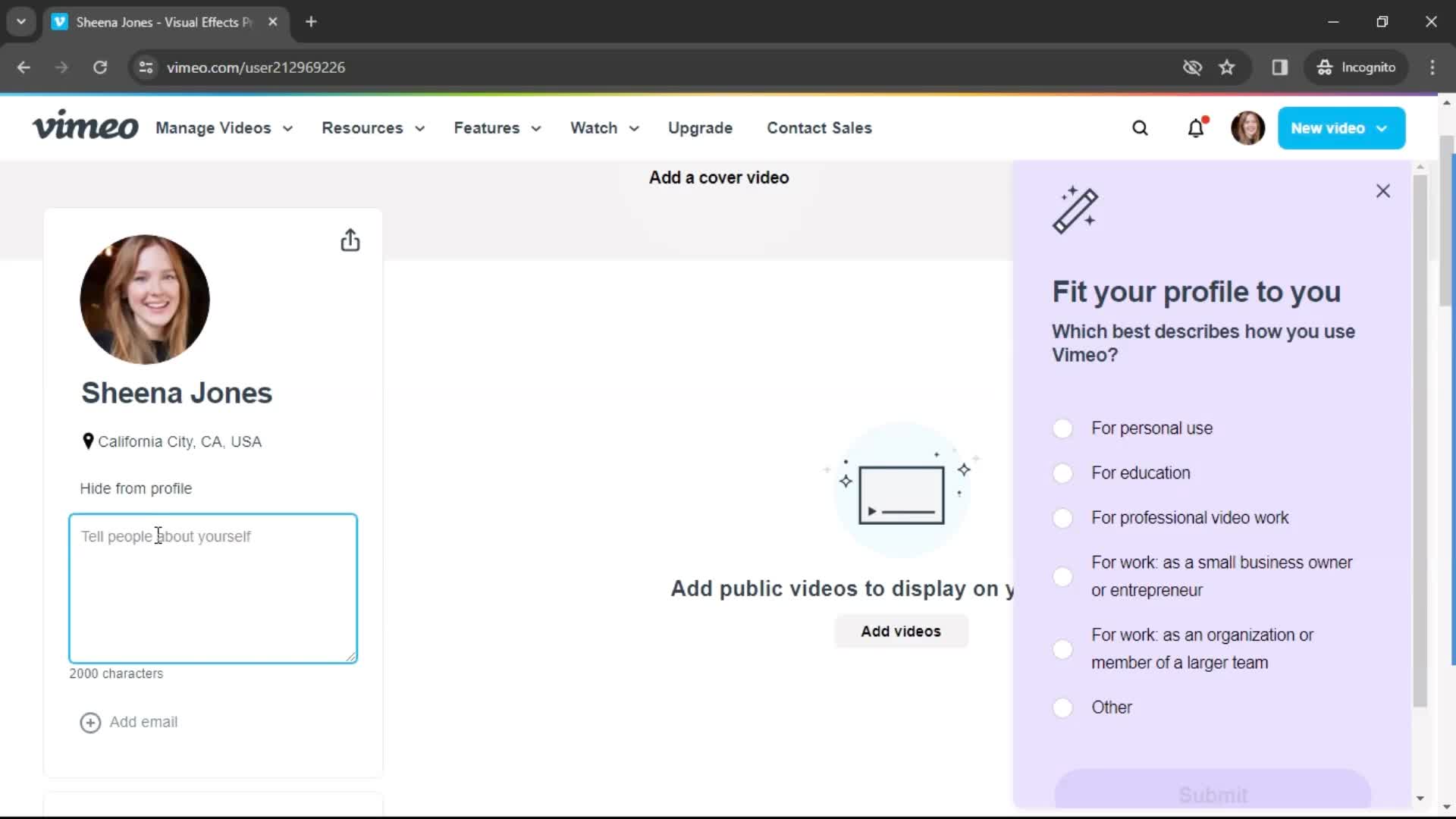
Task: Open the New video dropdown
Action: click(1341, 128)
